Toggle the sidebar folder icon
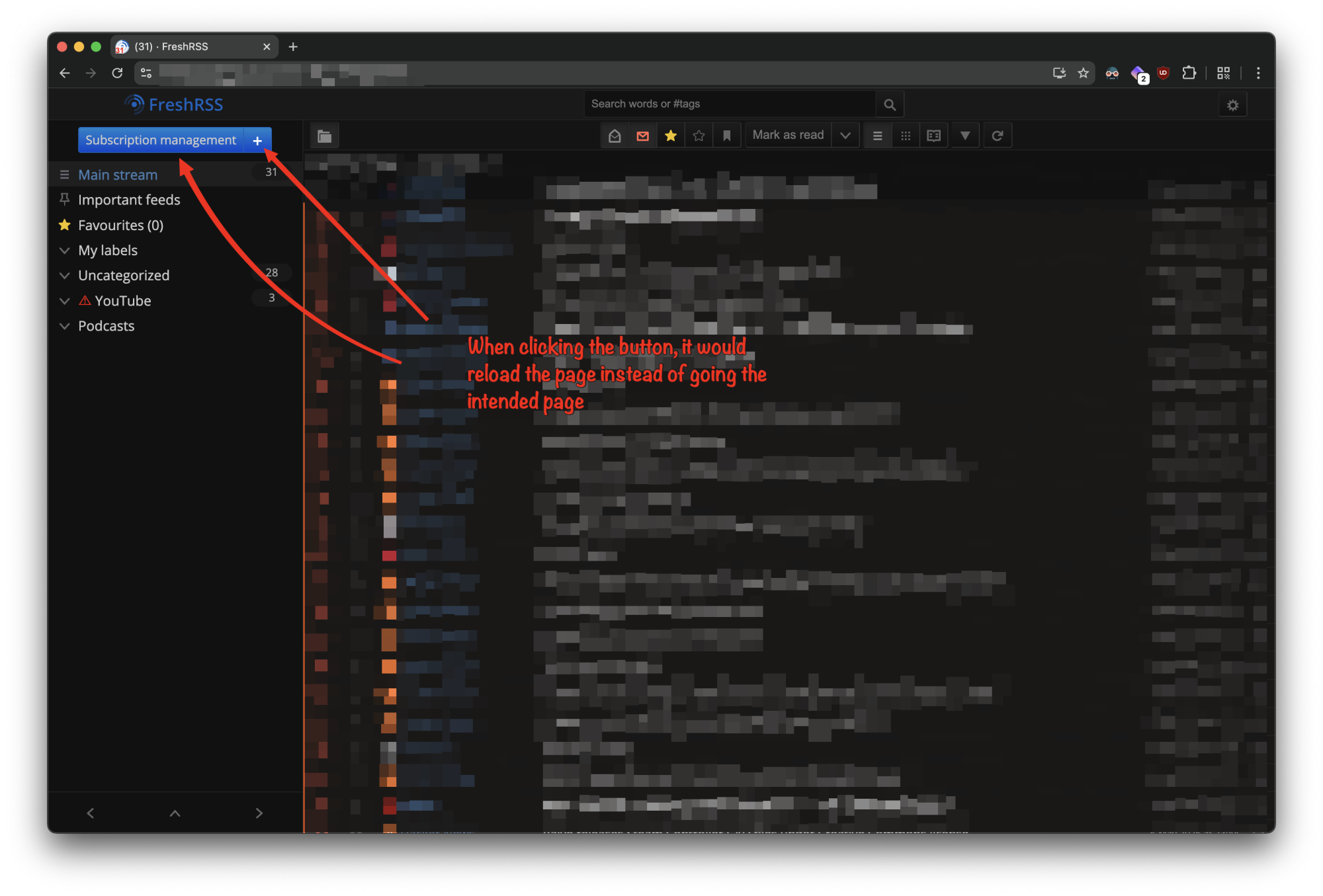Image resolution: width=1323 pixels, height=896 pixels. (x=324, y=136)
